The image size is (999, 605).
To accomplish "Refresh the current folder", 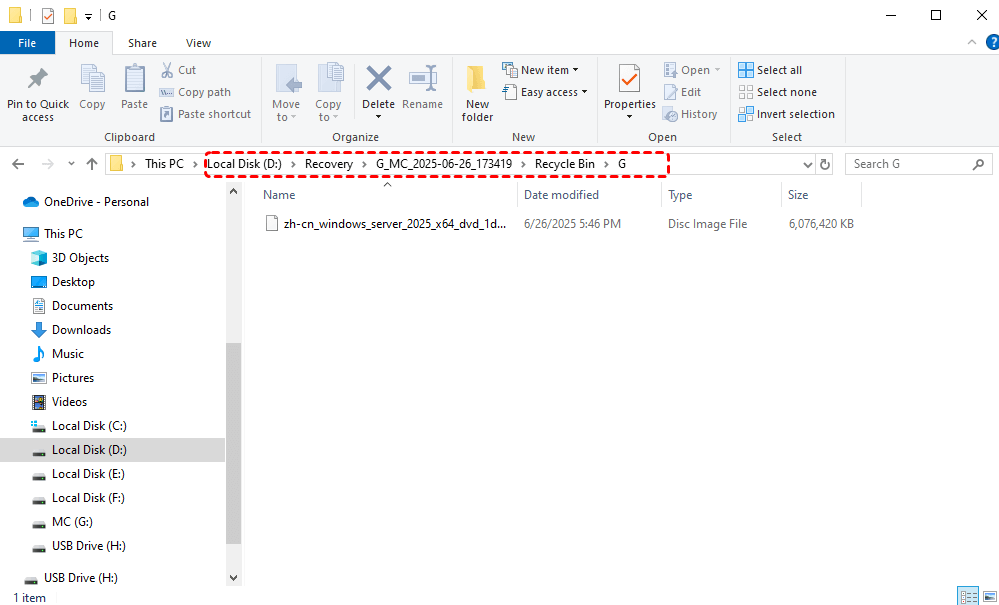I will (825, 164).
